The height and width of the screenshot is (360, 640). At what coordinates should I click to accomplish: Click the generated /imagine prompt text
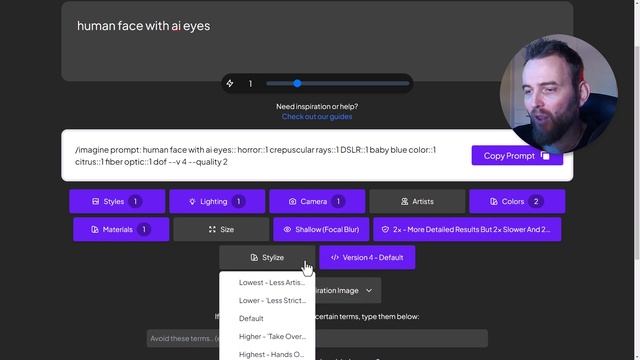(256, 156)
